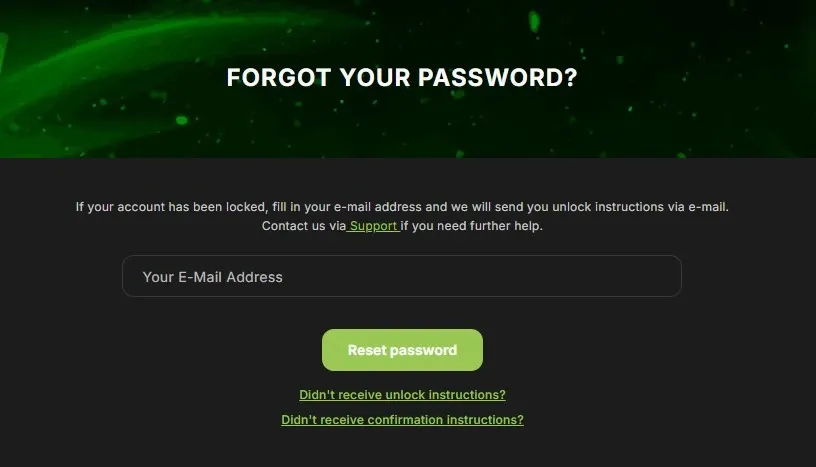Contact help through the underlined Support word
The image size is (816, 467).
(374, 226)
